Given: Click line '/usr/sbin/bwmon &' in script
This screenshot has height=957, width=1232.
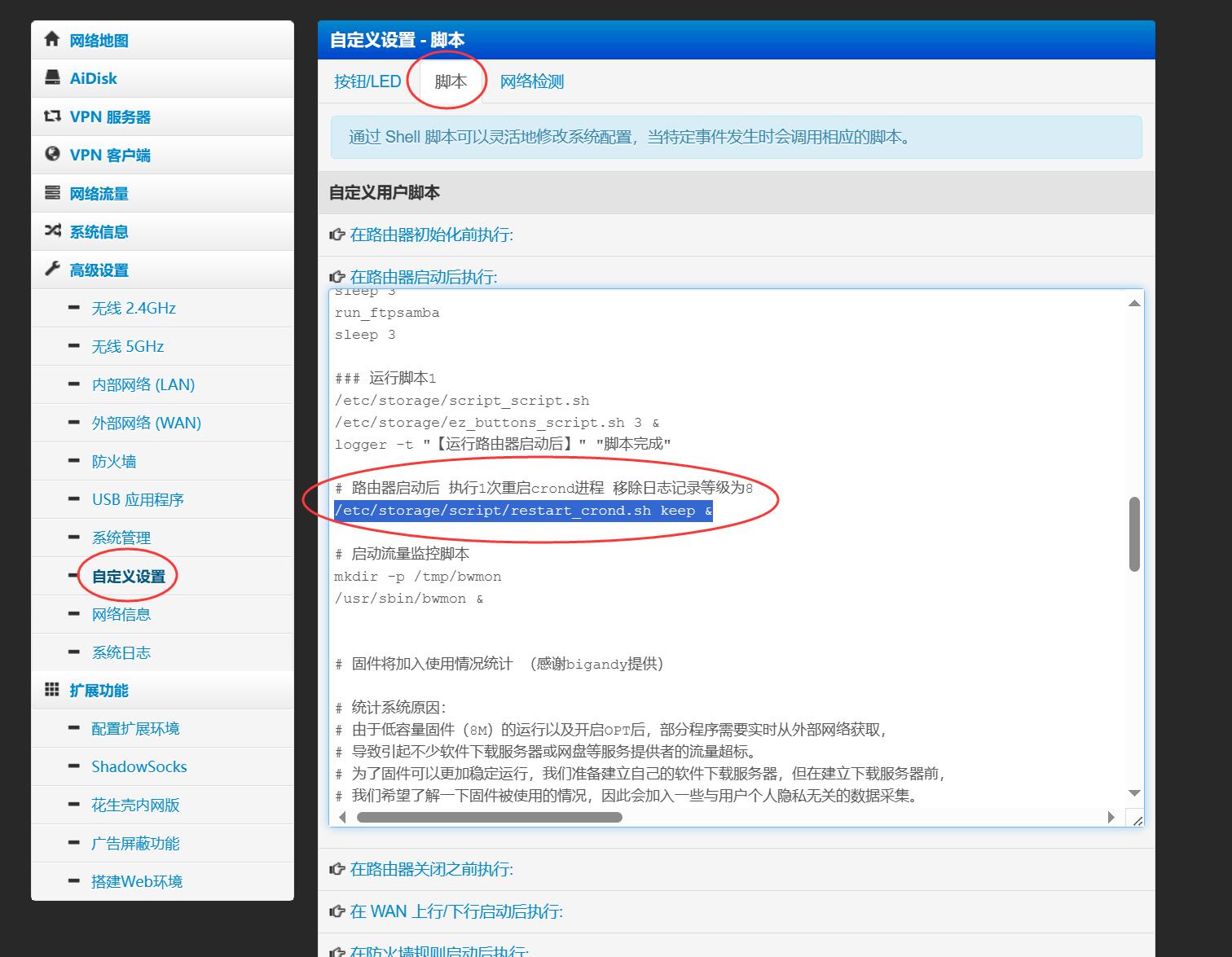Looking at the screenshot, I should 408,599.
